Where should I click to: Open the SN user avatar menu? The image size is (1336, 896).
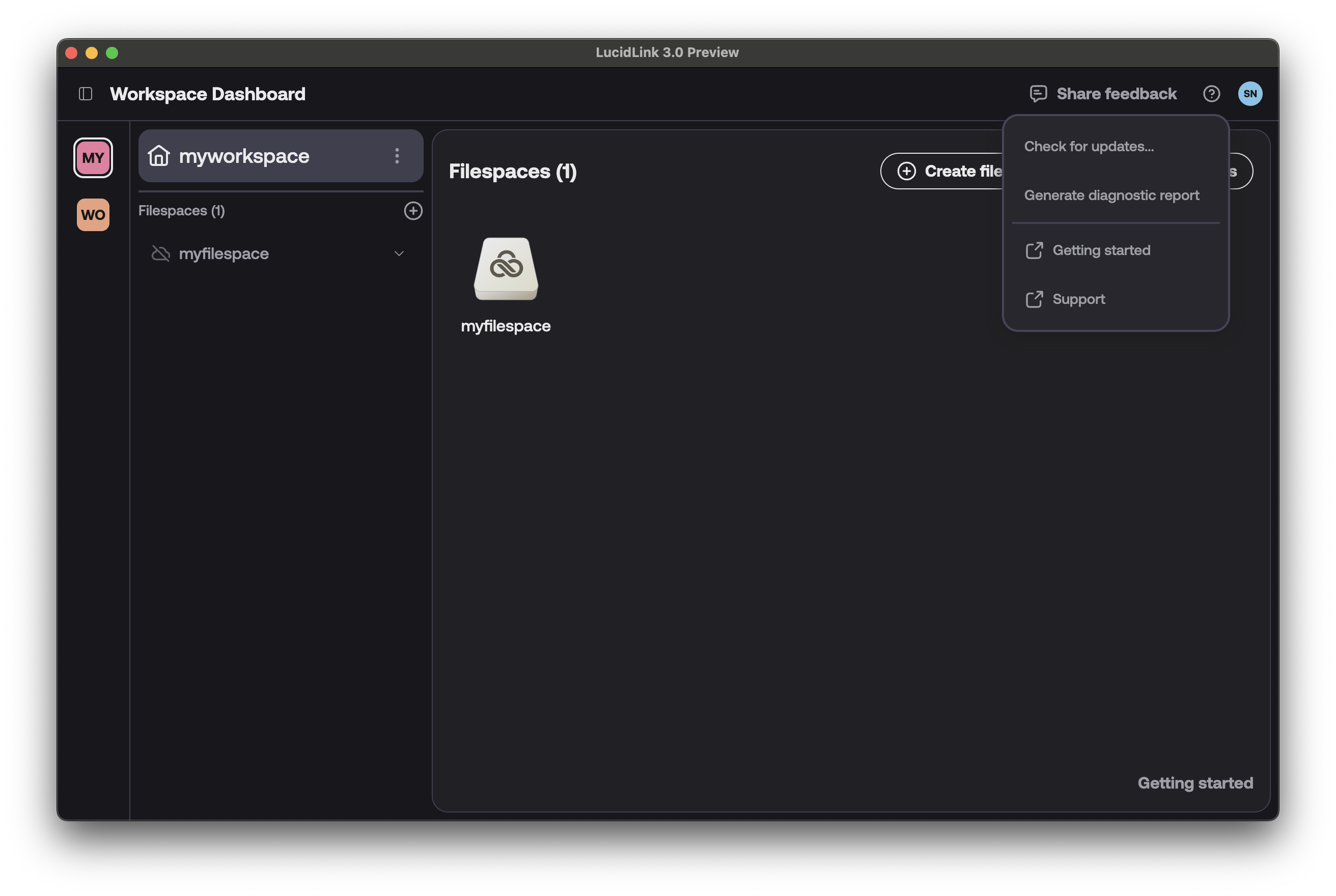pos(1250,94)
